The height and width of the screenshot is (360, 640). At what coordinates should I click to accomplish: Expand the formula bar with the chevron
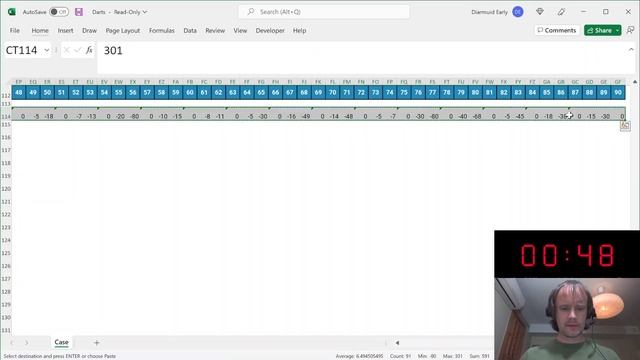click(631, 49)
